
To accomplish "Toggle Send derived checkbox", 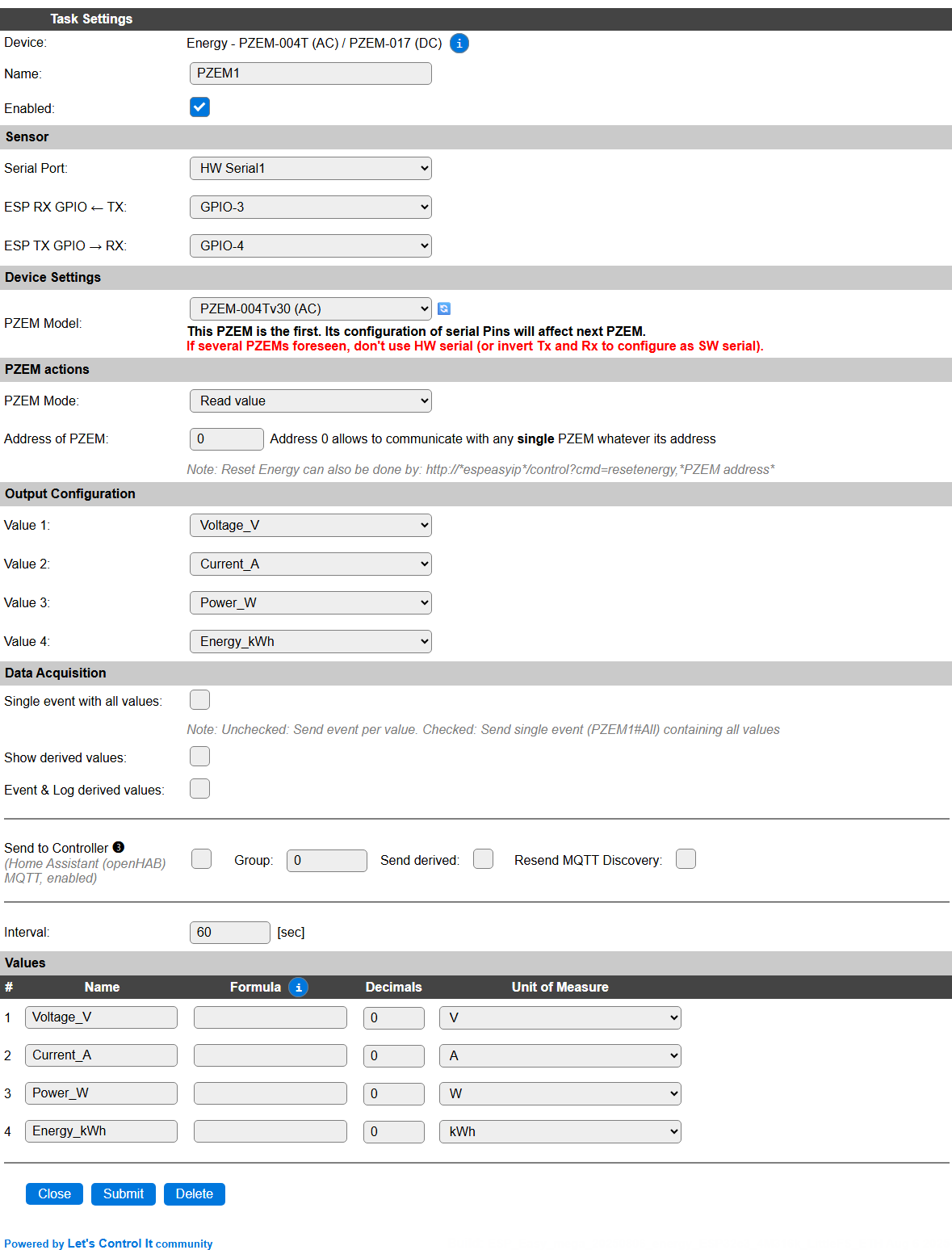I will (x=484, y=859).
